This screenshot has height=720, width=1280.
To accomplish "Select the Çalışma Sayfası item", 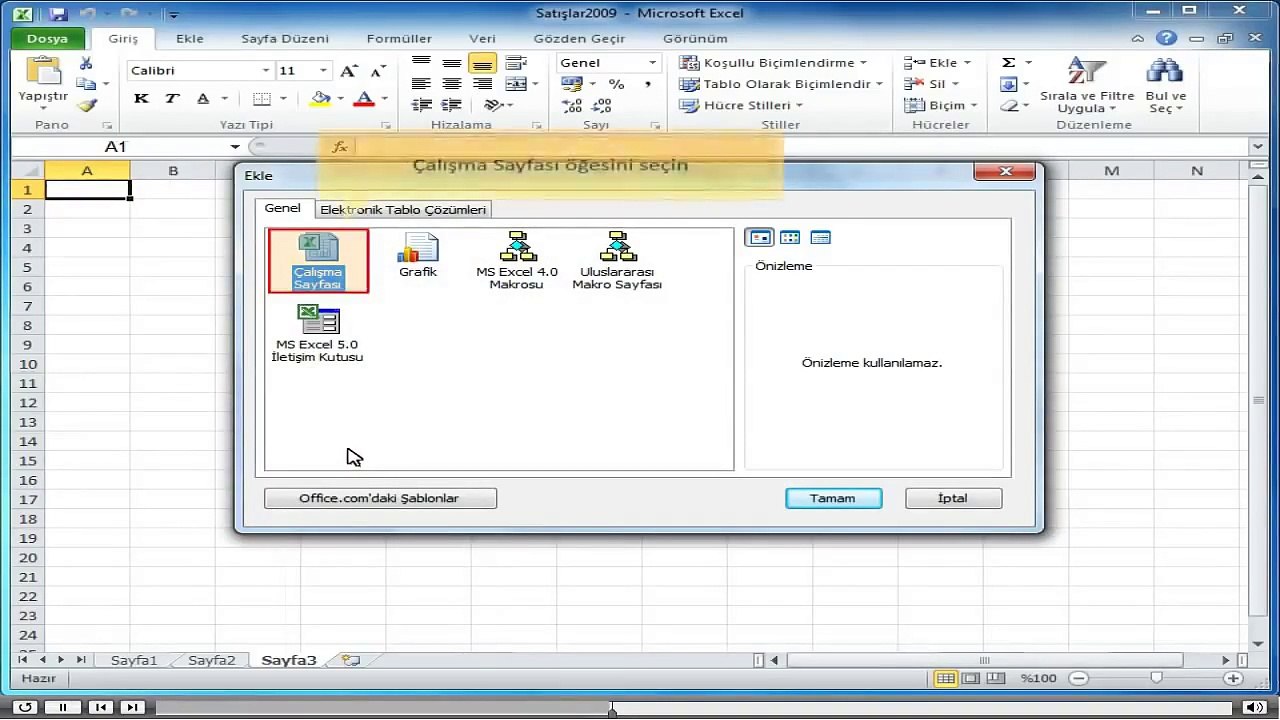I will point(318,261).
